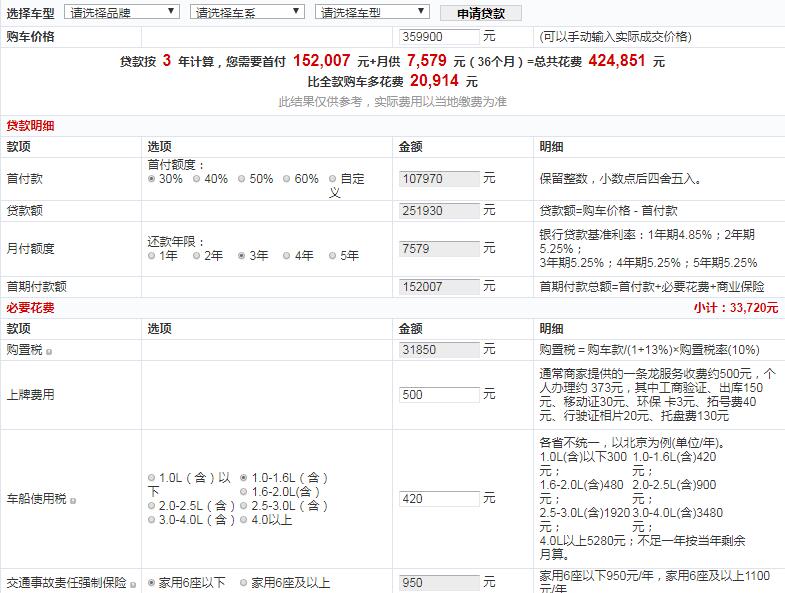Click the 贷款明细 section heading

31,126
